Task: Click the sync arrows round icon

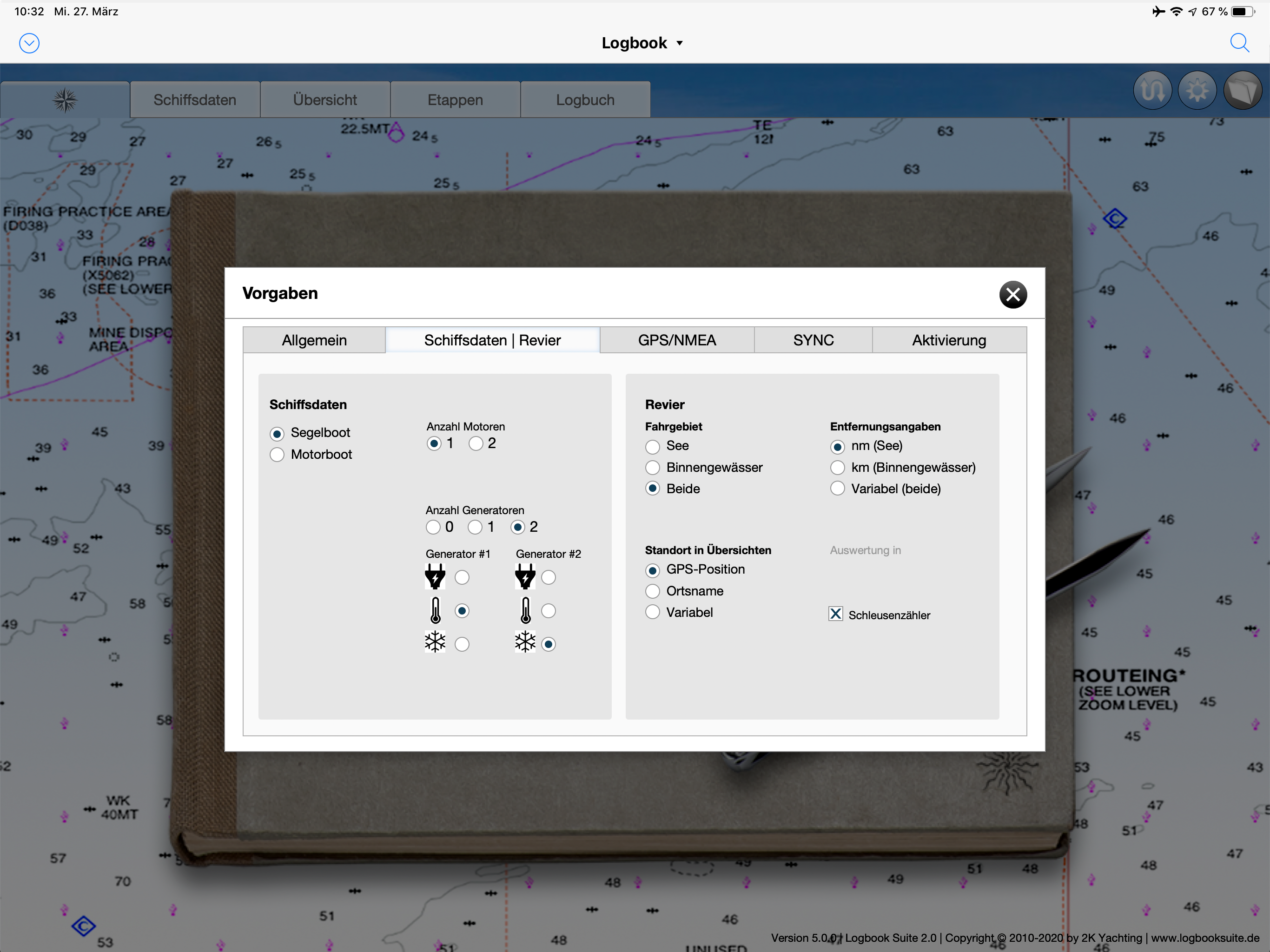Action: (1152, 91)
